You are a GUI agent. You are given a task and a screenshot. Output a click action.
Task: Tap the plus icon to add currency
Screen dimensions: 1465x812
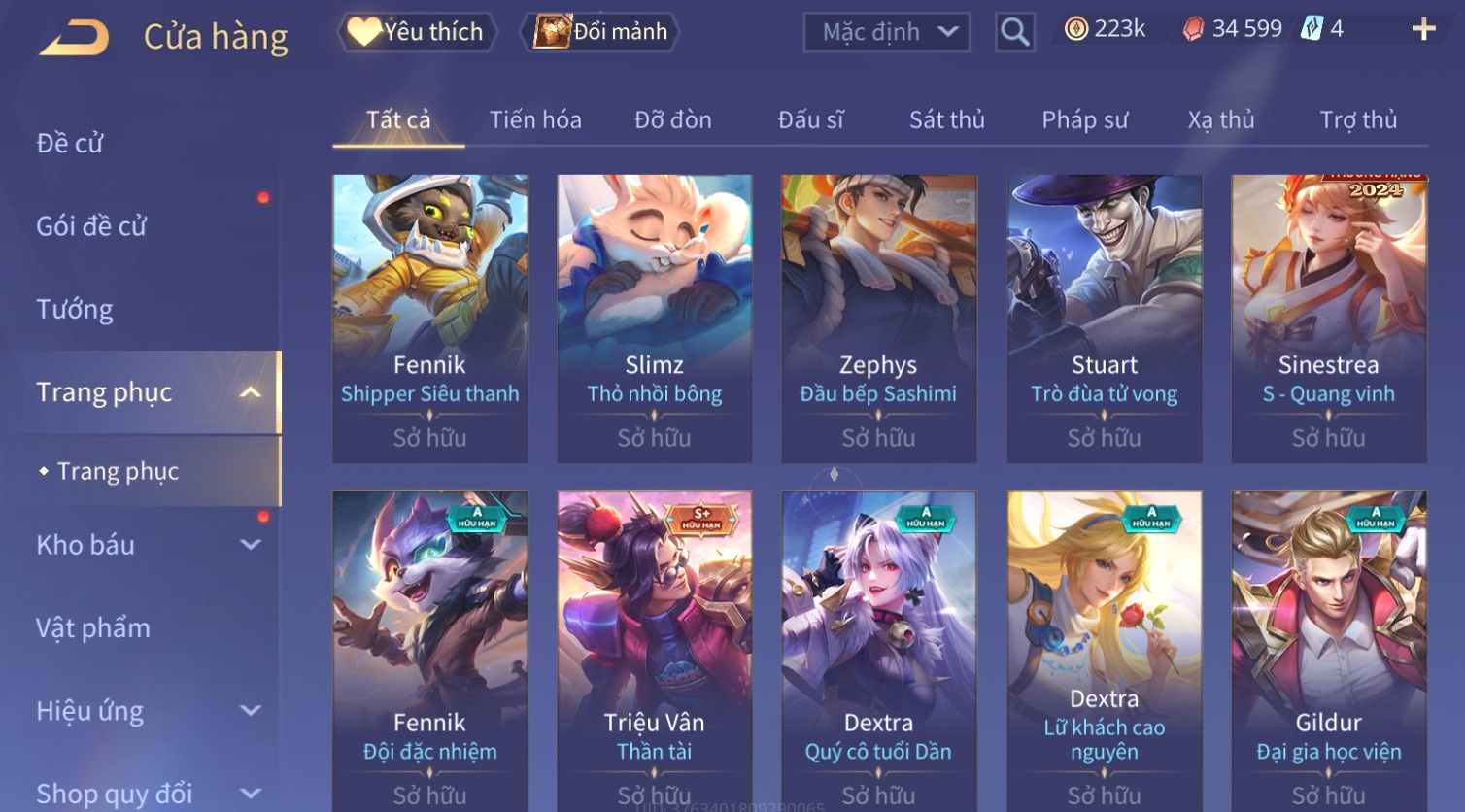pyautogui.click(x=1423, y=29)
